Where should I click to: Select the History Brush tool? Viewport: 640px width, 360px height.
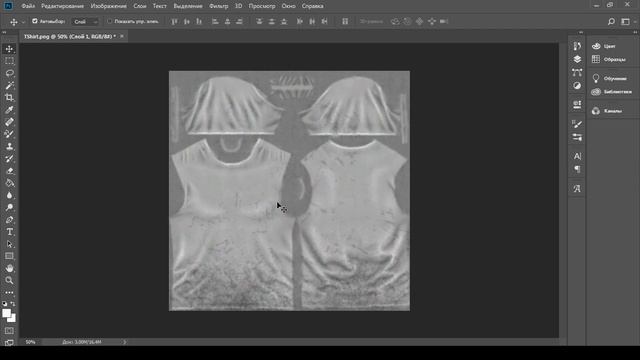(9, 159)
